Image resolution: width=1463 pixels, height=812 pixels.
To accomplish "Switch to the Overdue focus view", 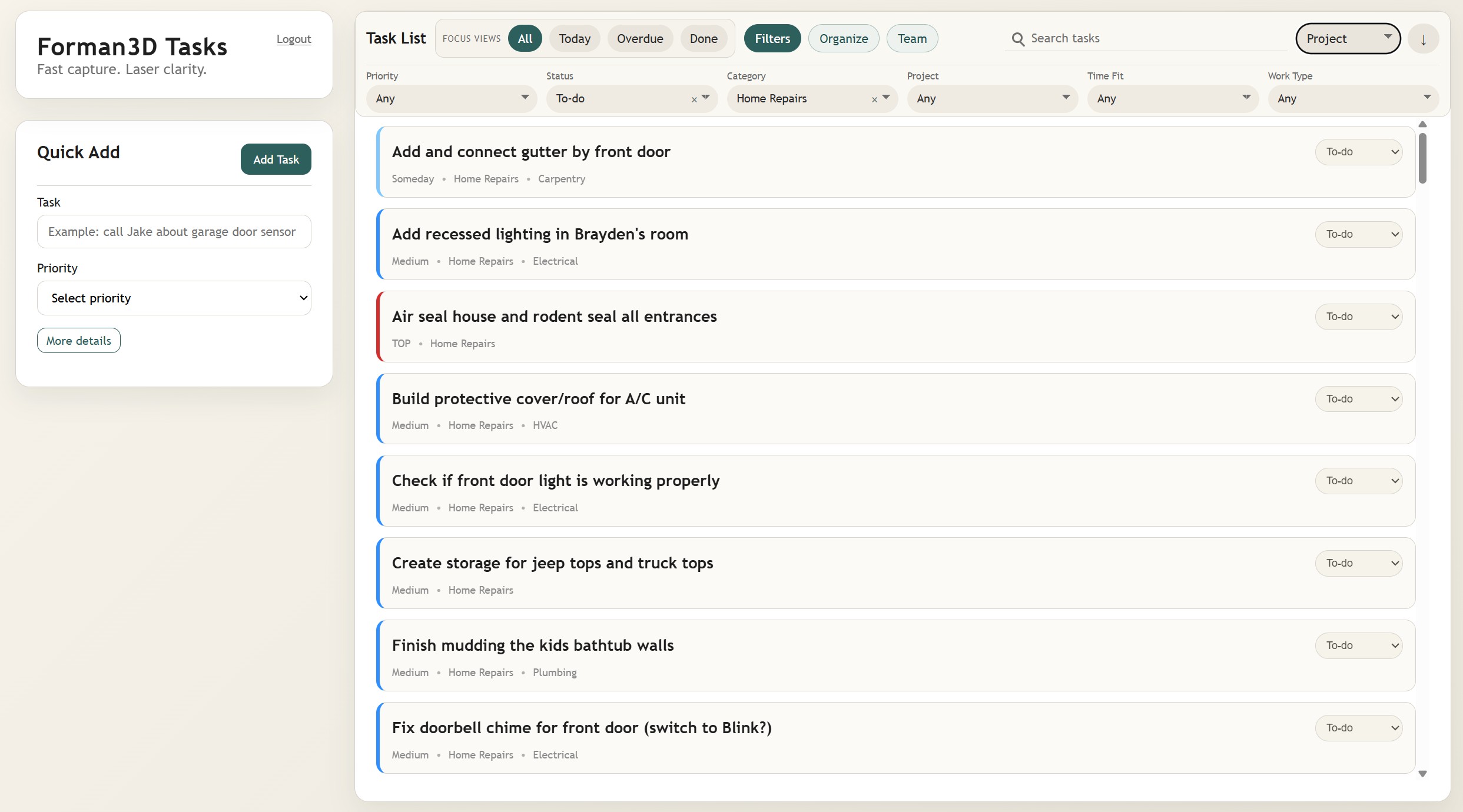I will pos(640,39).
